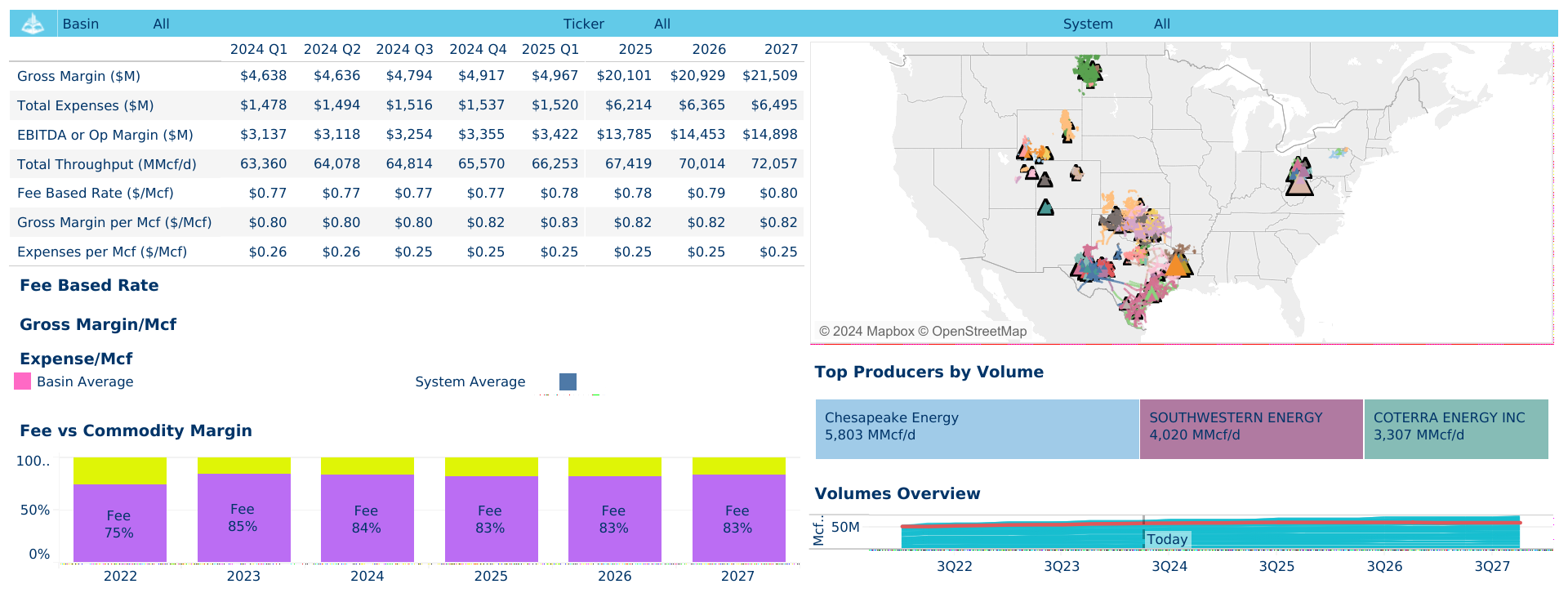Click the Total Expenses ($M) row label
Screen dimensions: 1568x602
[x=85, y=105]
